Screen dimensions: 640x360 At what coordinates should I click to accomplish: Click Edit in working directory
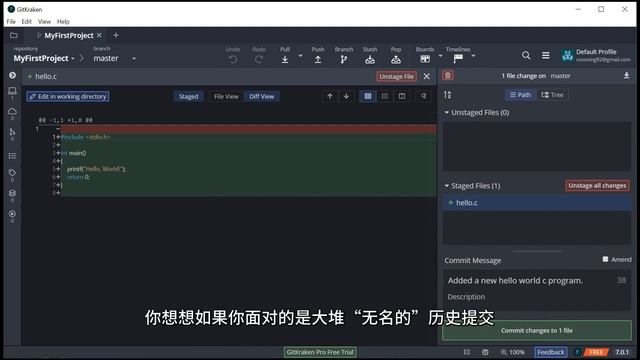[x=68, y=96]
